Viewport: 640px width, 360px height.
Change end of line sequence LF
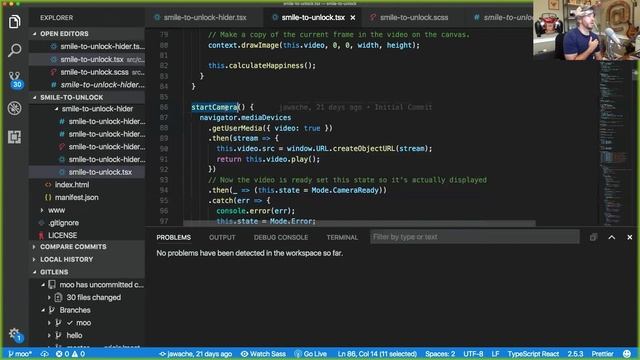click(495, 354)
